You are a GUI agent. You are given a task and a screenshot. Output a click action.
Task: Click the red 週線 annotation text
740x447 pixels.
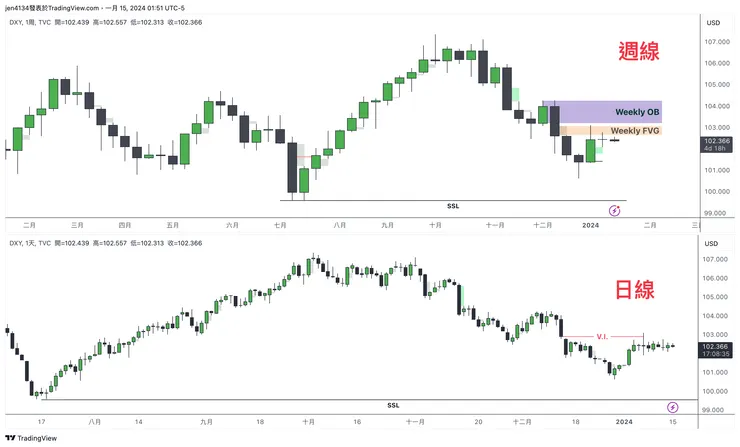click(639, 51)
